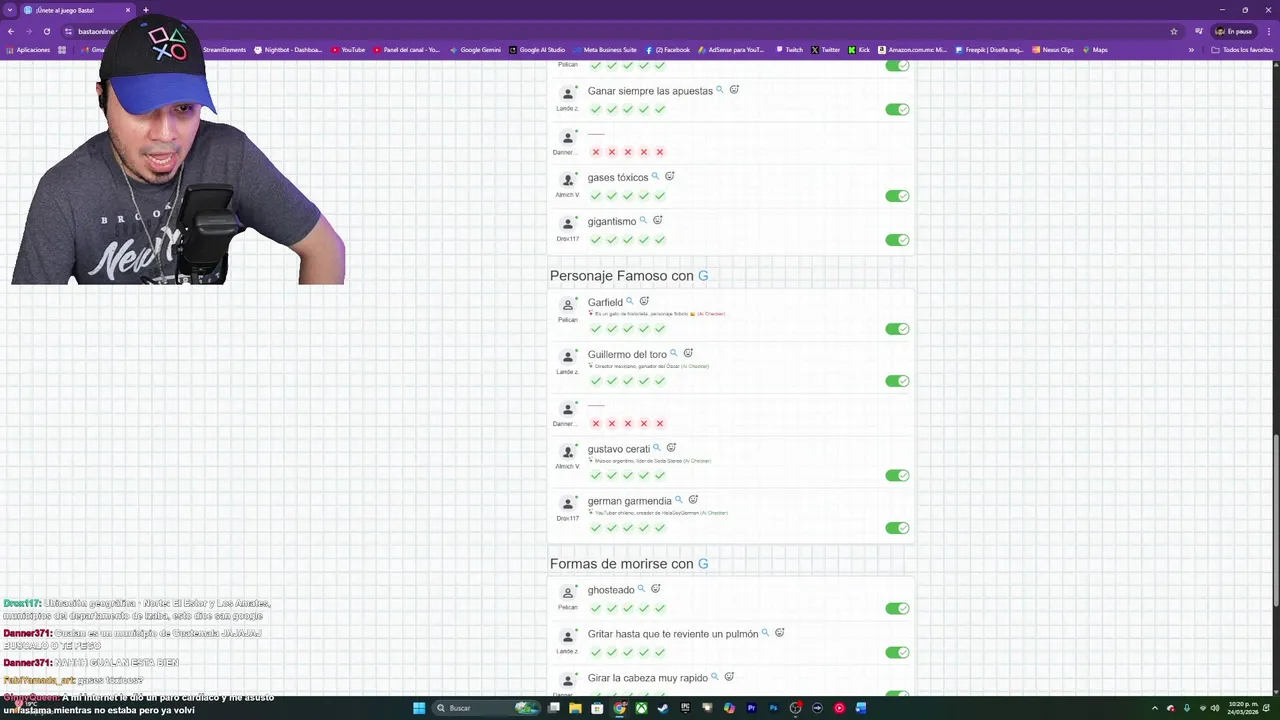Viewport: 1280px width, 720px height.
Task: Open emoji reaction for 'Ganar siempre las apuestas'
Action: [x=734, y=90]
